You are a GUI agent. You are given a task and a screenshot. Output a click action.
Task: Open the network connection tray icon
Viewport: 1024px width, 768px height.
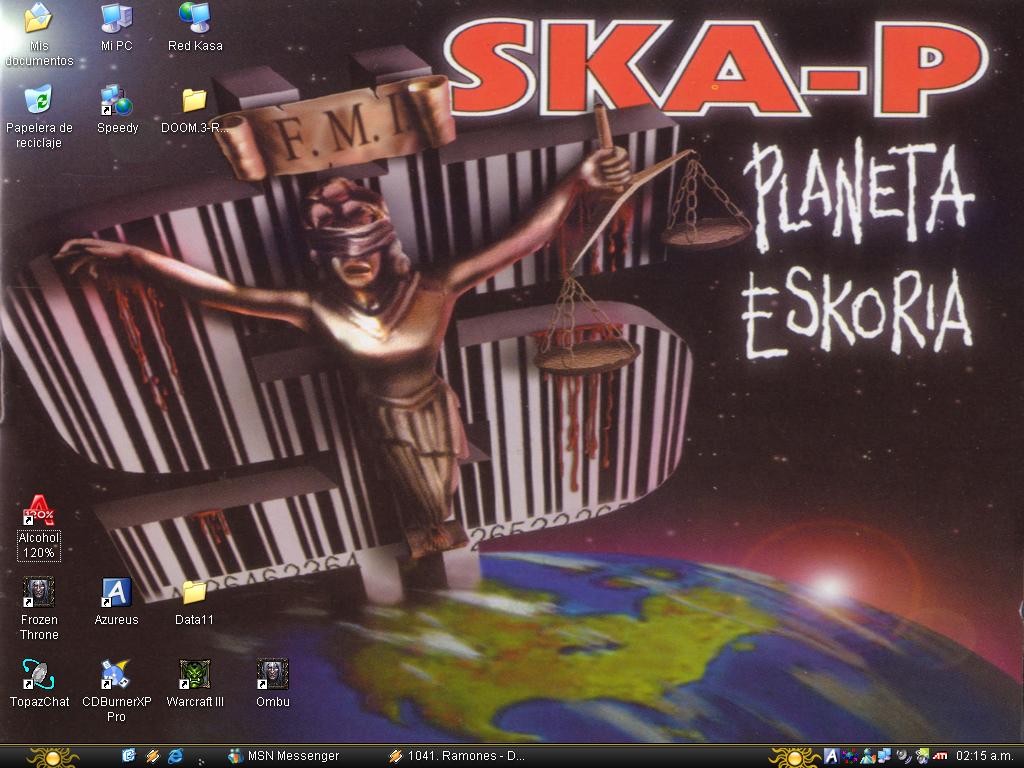pos(885,756)
